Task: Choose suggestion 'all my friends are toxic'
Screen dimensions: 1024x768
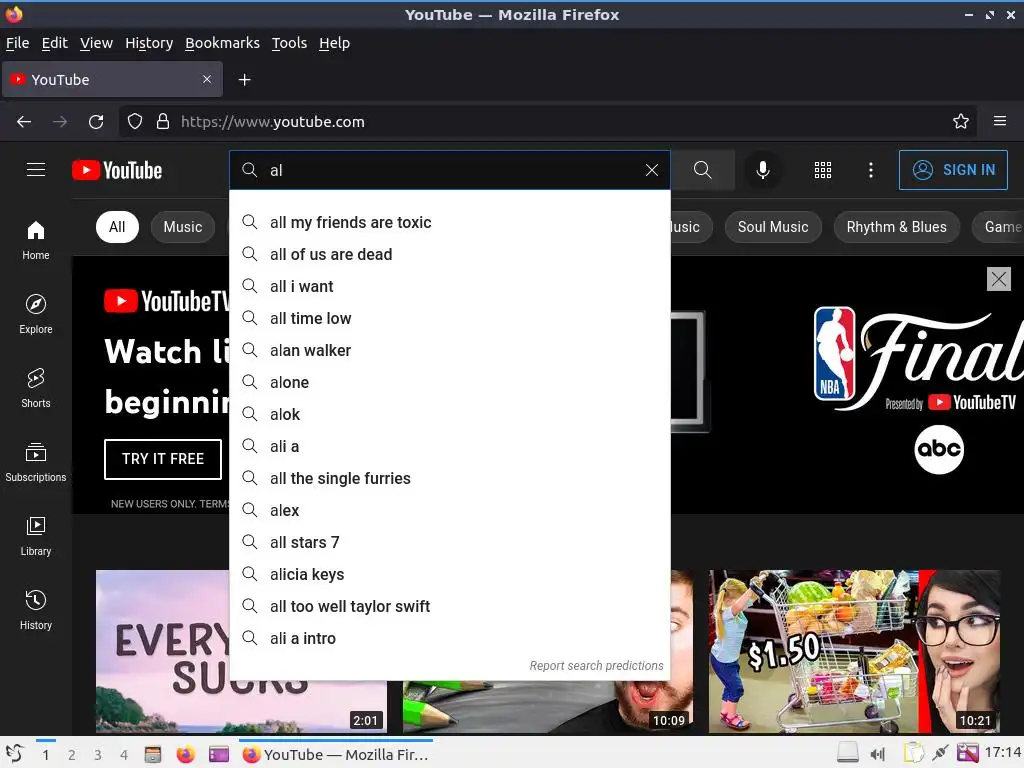Action: 450,223
